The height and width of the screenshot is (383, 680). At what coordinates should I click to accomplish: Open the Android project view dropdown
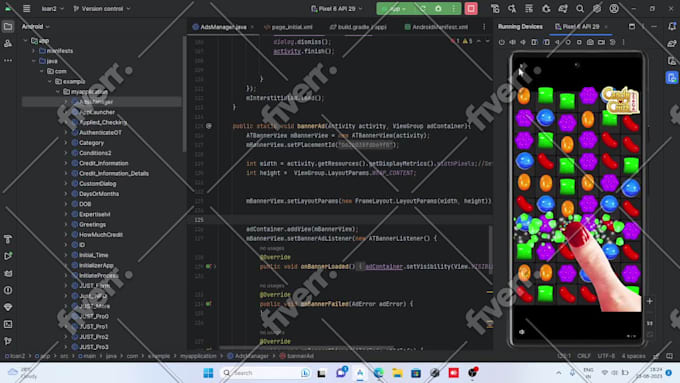[x=36, y=26]
